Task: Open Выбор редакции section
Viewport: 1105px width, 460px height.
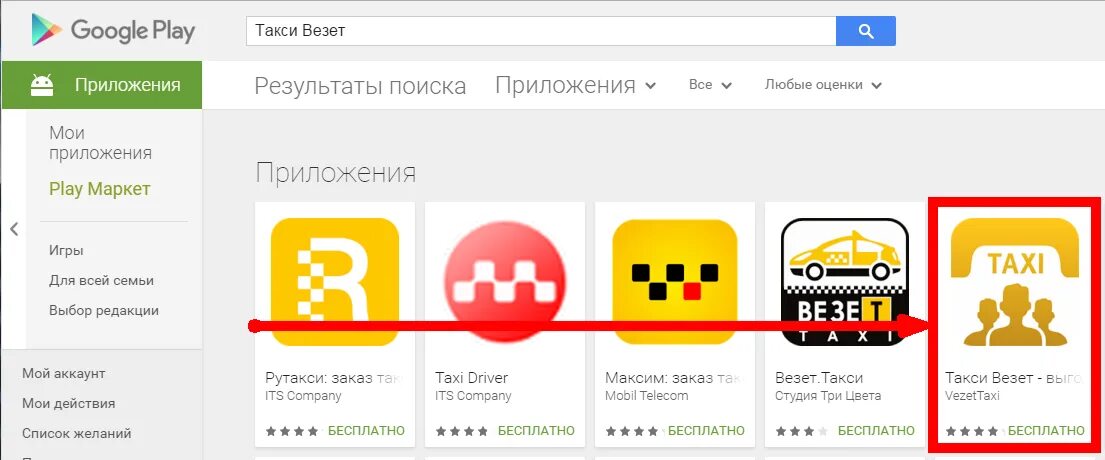Action: (x=104, y=311)
